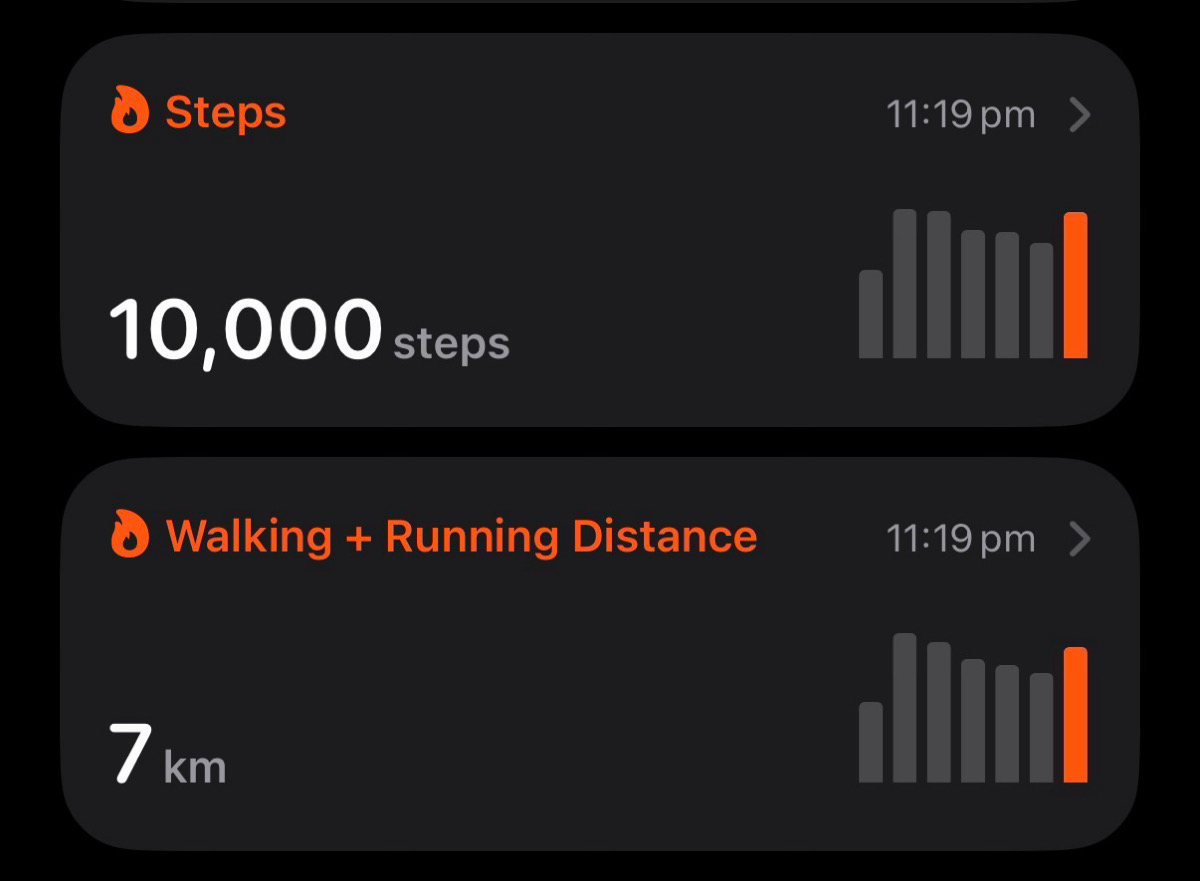Select the orange bar in the Steps chart
Screen dimensions: 1200x881
(x=1076, y=285)
